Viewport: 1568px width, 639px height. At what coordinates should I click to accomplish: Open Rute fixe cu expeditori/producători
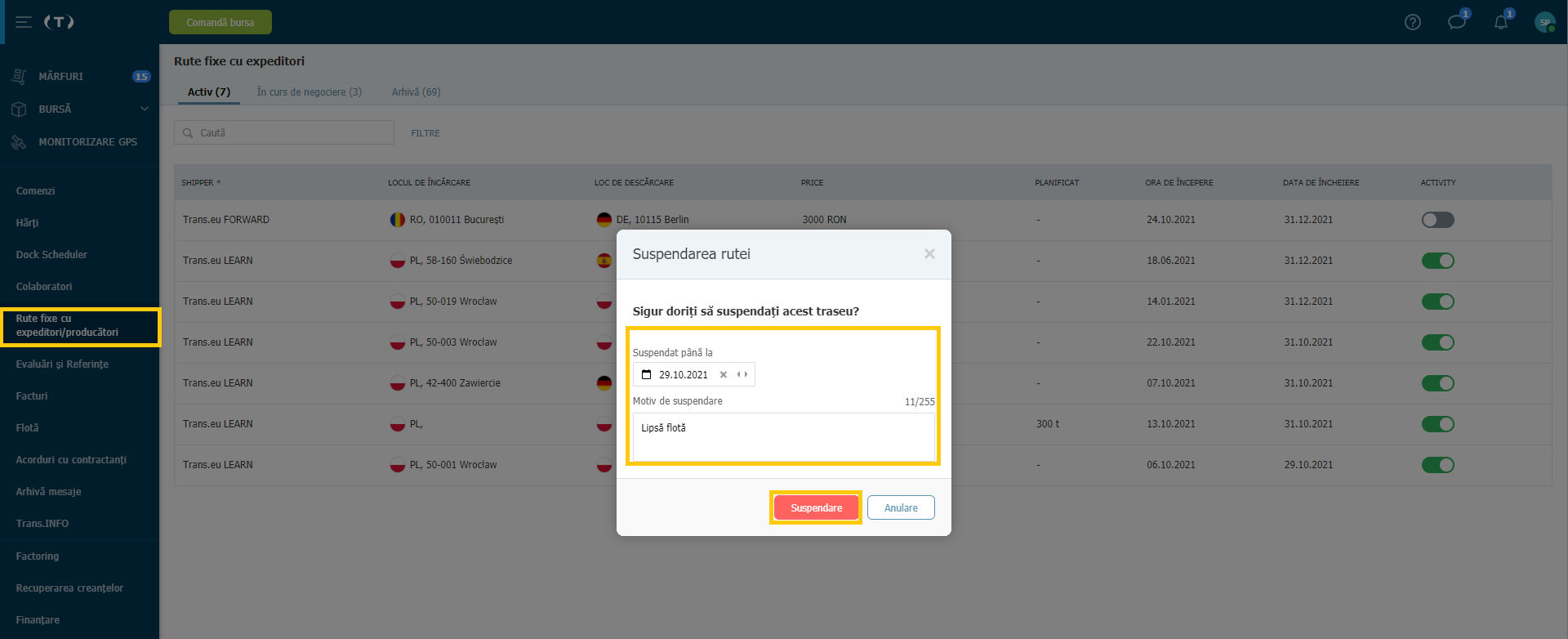79,325
